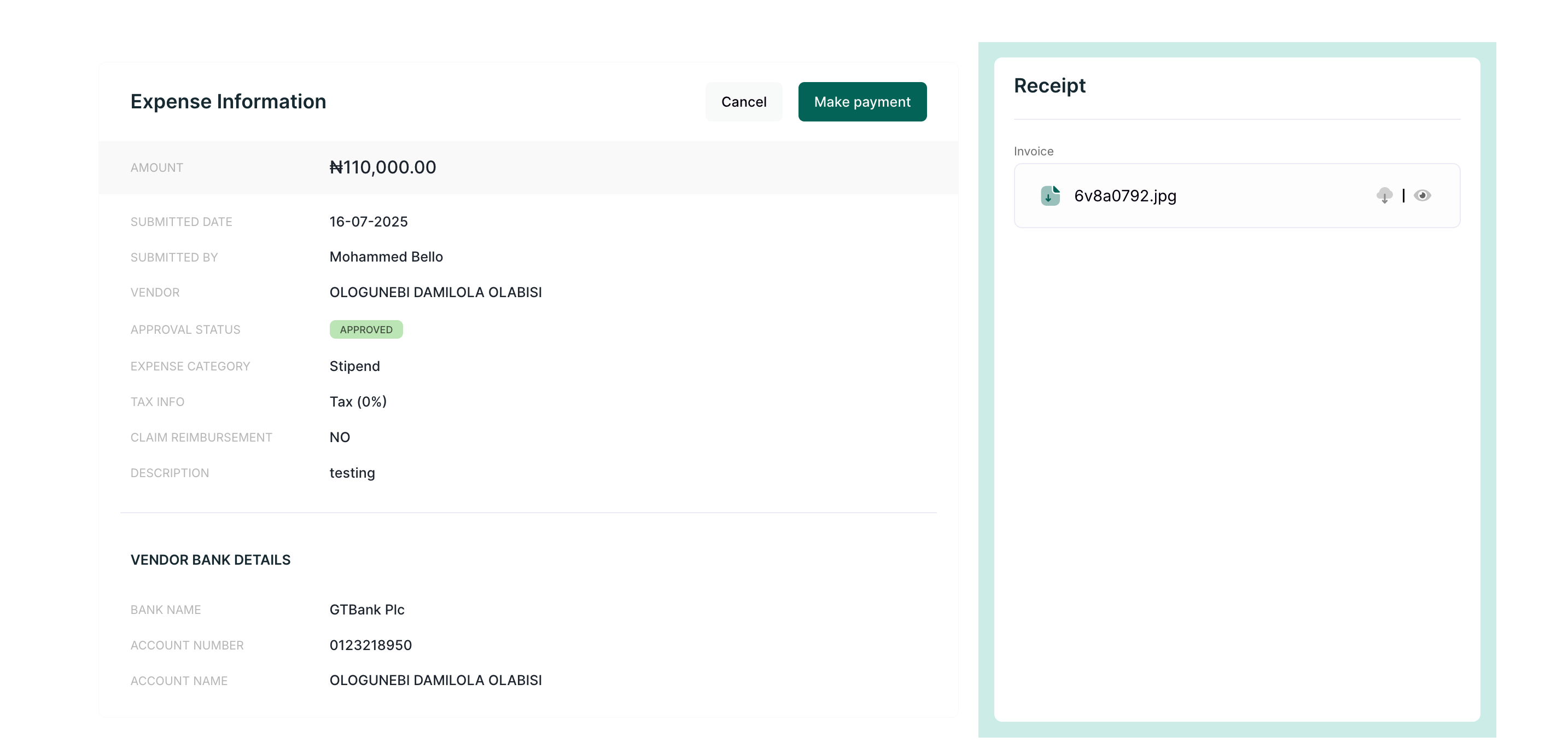The width and height of the screenshot is (1568, 748).
Task: Click the Tax (0%) value
Action: point(358,402)
